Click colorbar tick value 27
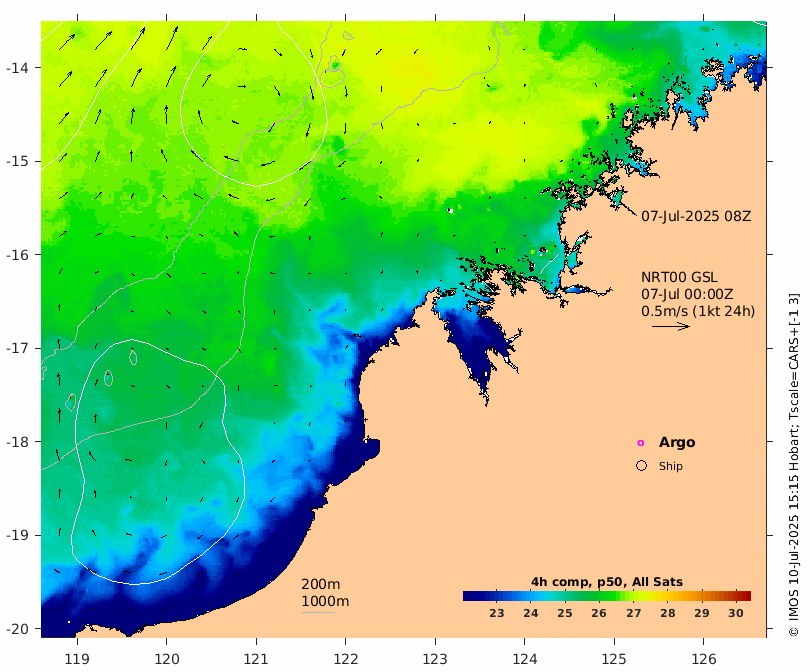 pyautogui.click(x=633, y=613)
